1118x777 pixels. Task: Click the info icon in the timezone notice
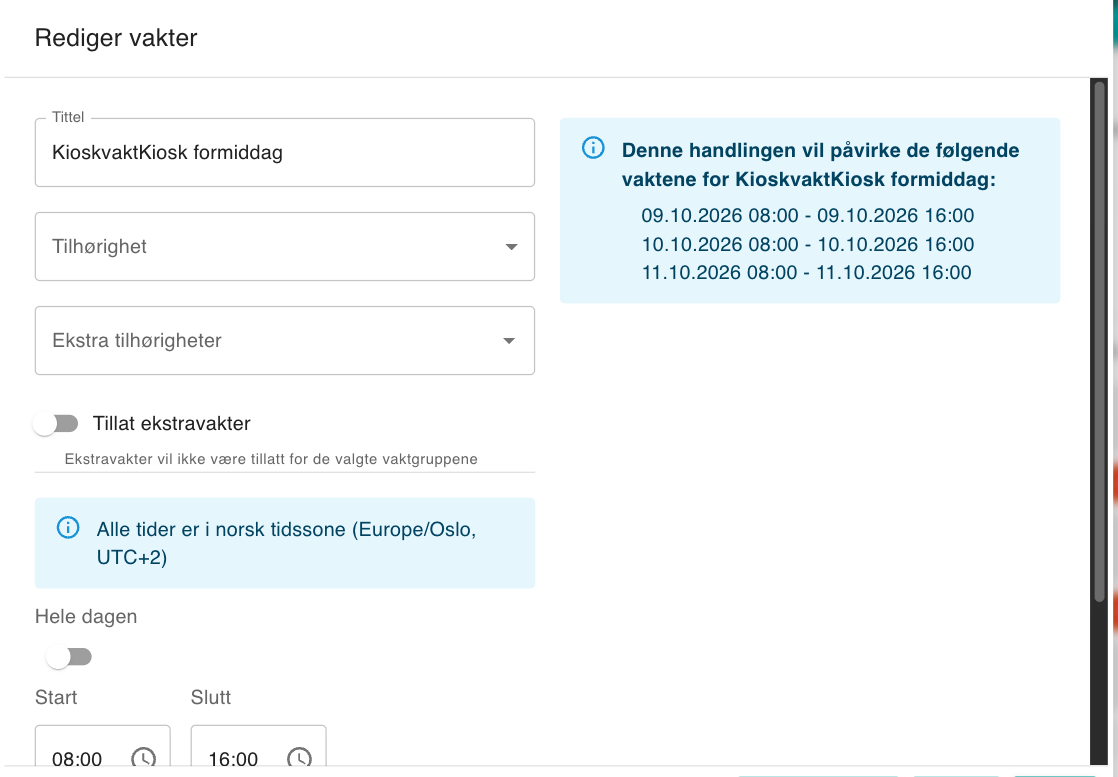pyautogui.click(x=68, y=528)
